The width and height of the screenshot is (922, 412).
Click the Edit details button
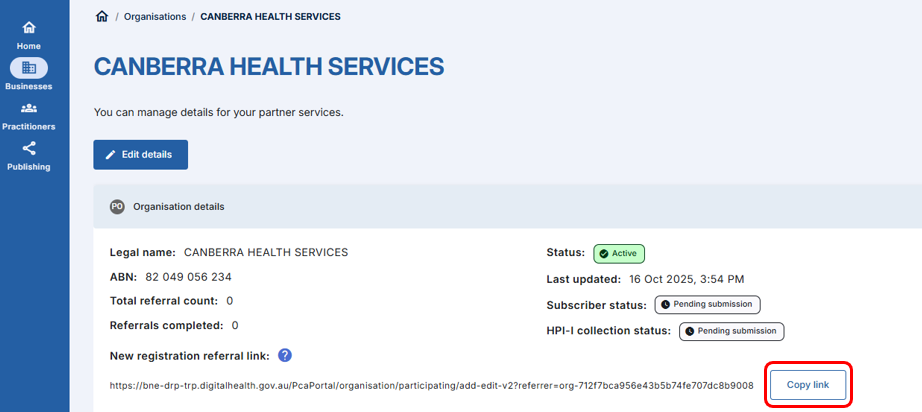[x=141, y=155]
